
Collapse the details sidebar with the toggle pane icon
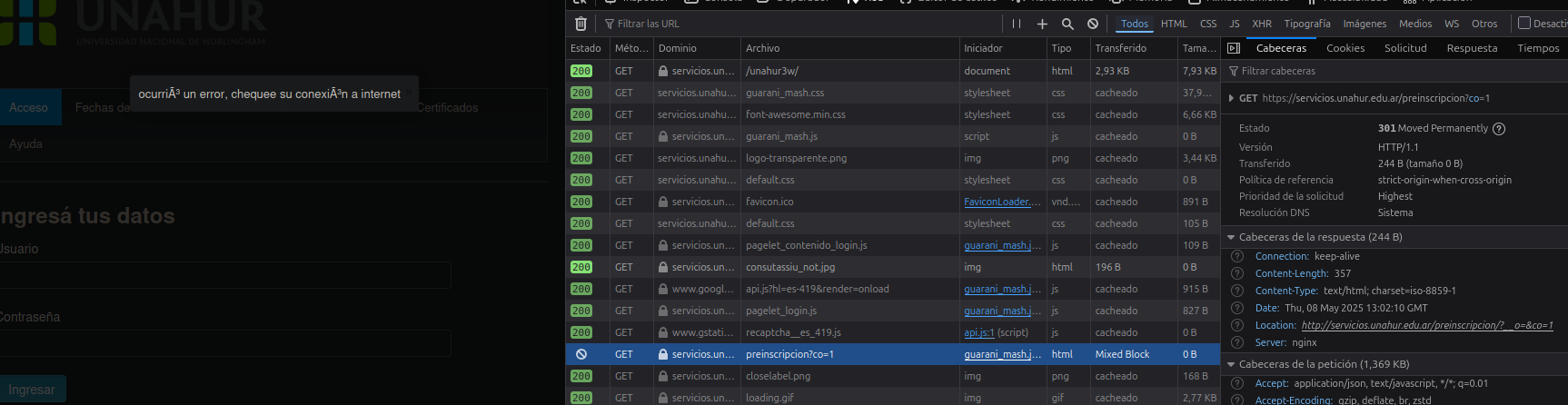tap(1234, 48)
